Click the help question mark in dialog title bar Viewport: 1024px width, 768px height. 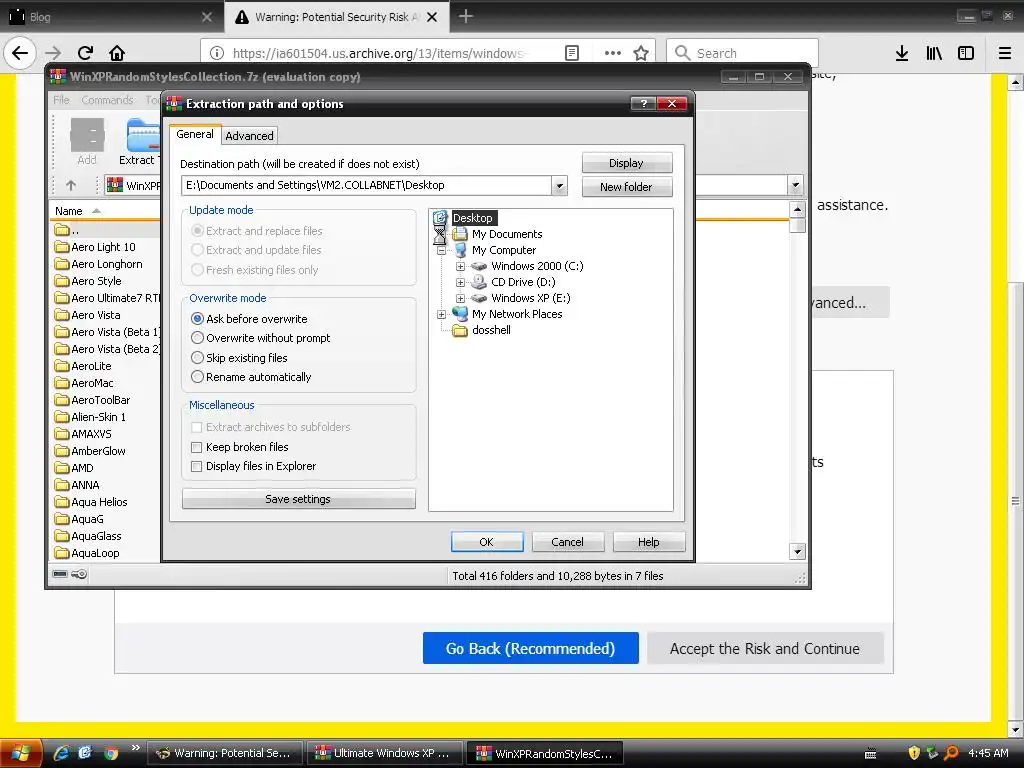(643, 103)
